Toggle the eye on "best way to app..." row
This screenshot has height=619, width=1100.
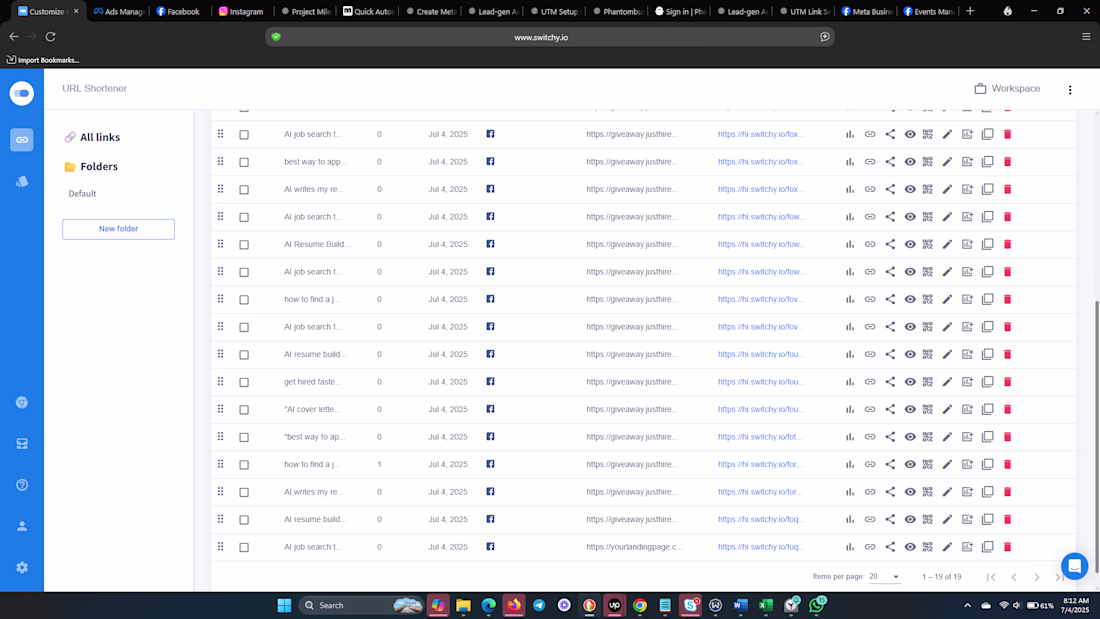point(910,161)
